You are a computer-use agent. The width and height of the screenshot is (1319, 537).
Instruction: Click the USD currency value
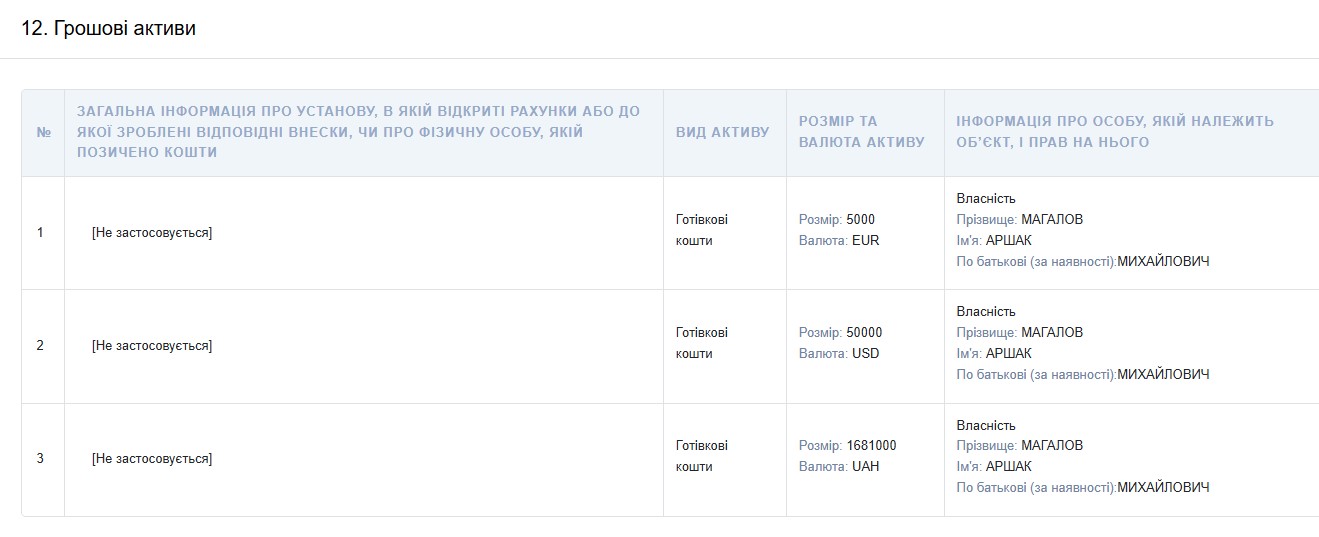pos(865,354)
